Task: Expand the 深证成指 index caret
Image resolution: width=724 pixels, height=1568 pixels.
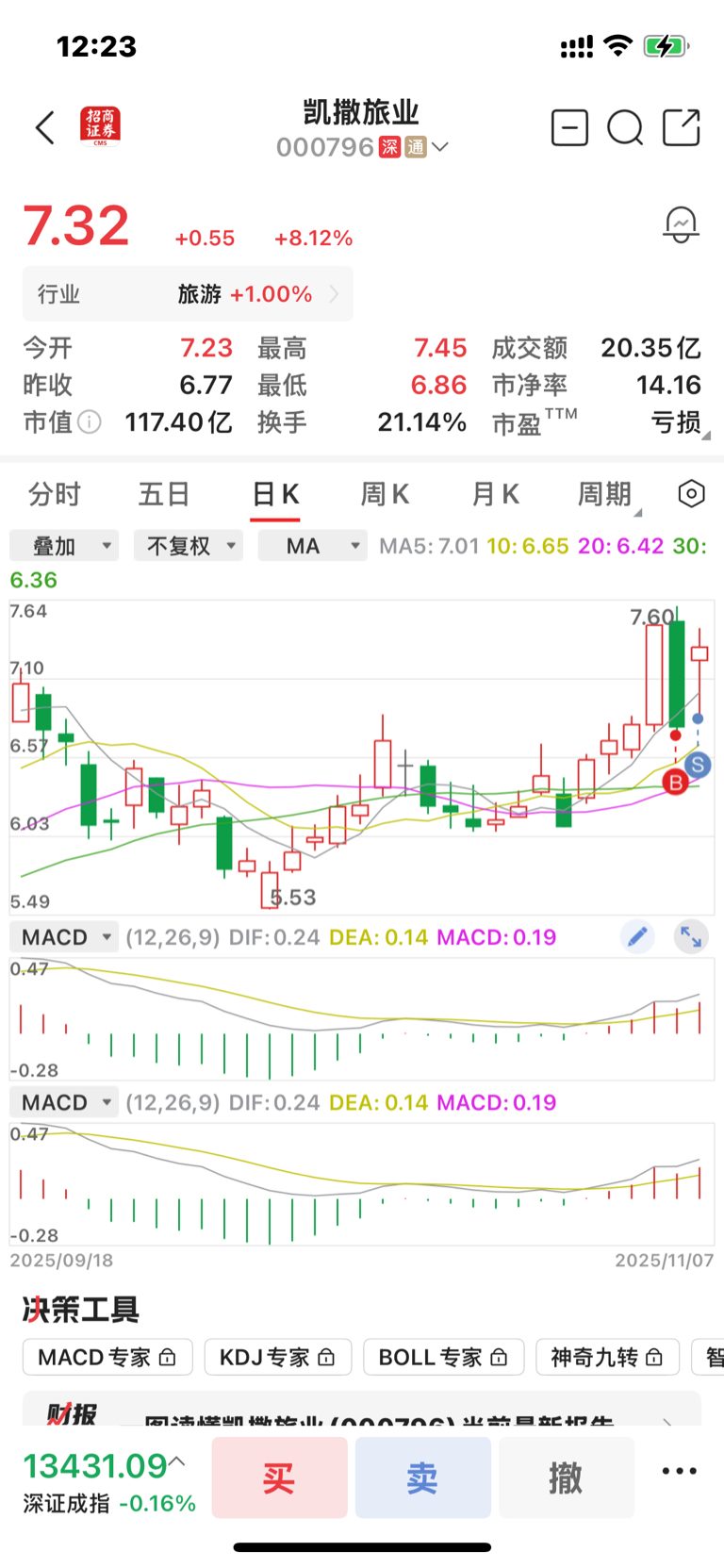Action: [x=176, y=1462]
